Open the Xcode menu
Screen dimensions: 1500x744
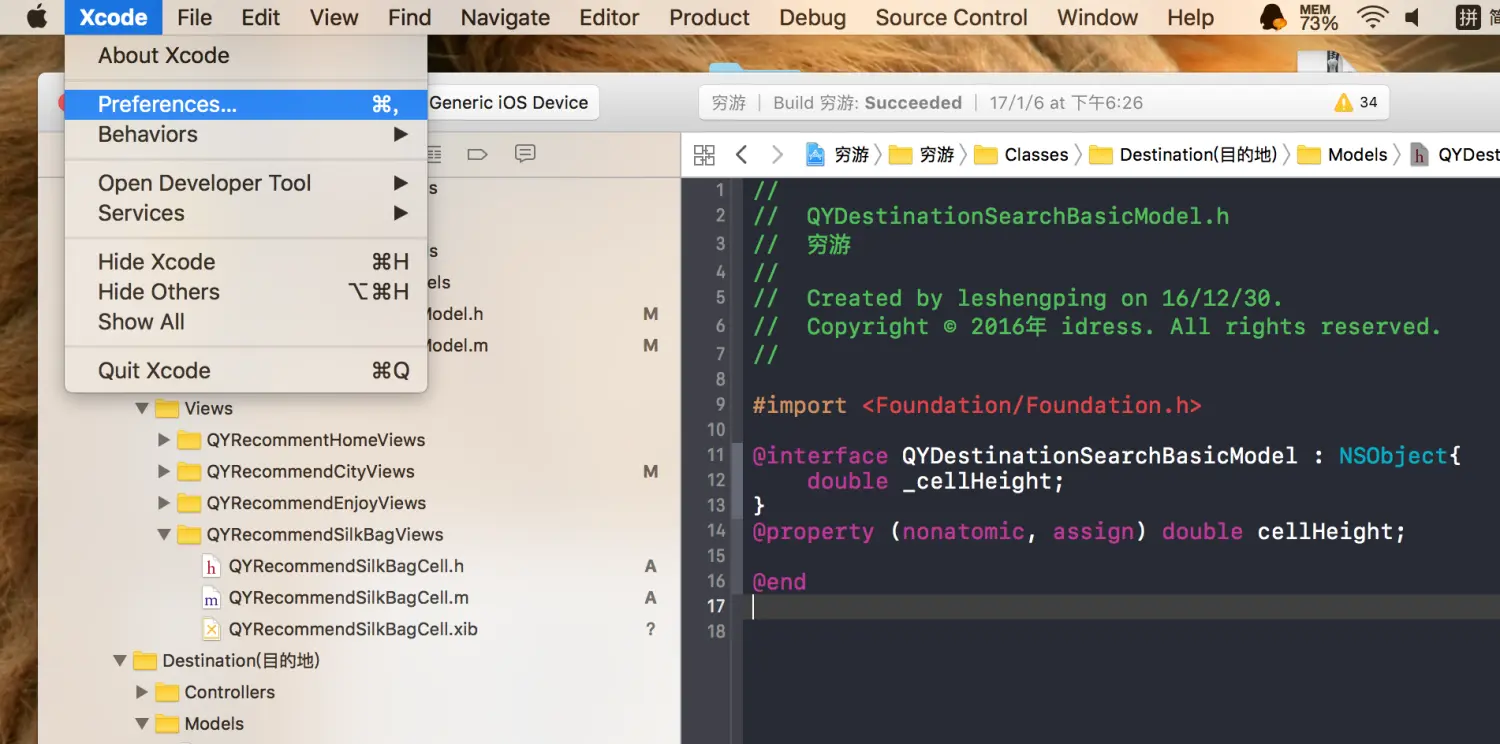tap(113, 17)
